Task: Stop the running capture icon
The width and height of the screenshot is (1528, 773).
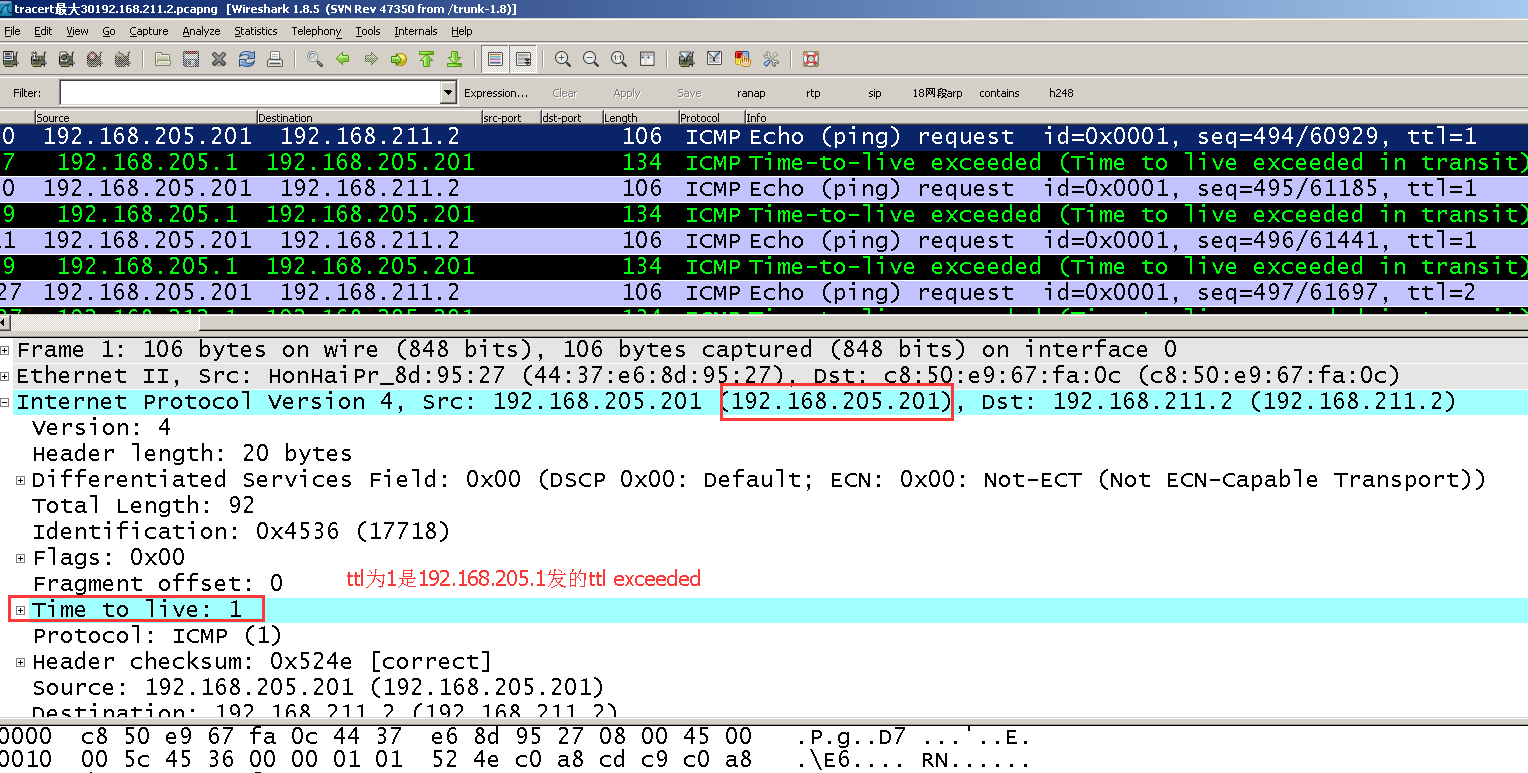Action: coord(94,59)
